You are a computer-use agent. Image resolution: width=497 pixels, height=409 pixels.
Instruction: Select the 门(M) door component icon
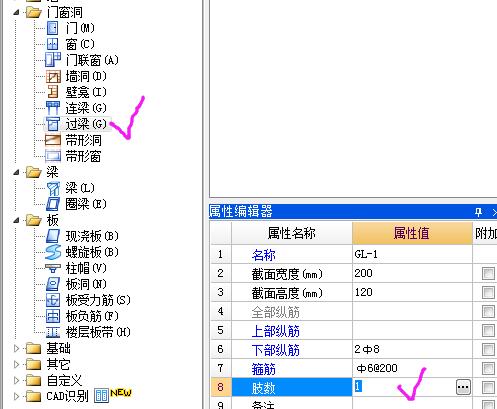pyautogui.click(x=52, y=28)
